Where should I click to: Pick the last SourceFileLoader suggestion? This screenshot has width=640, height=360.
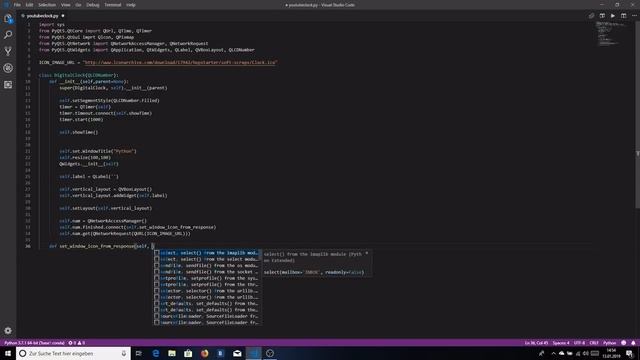207,322
